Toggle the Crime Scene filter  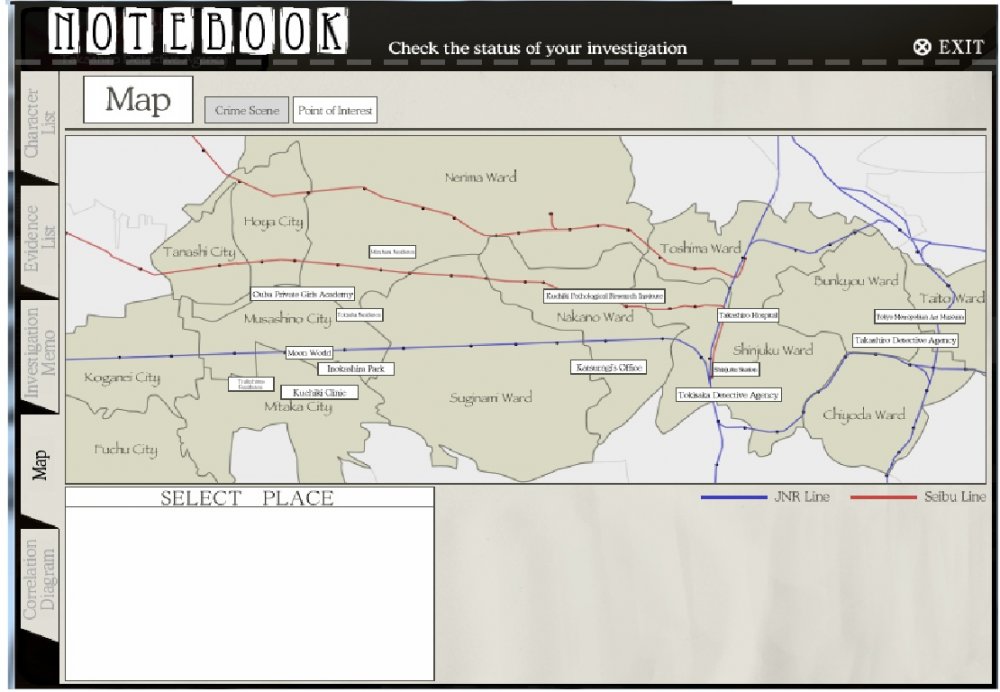247,110
